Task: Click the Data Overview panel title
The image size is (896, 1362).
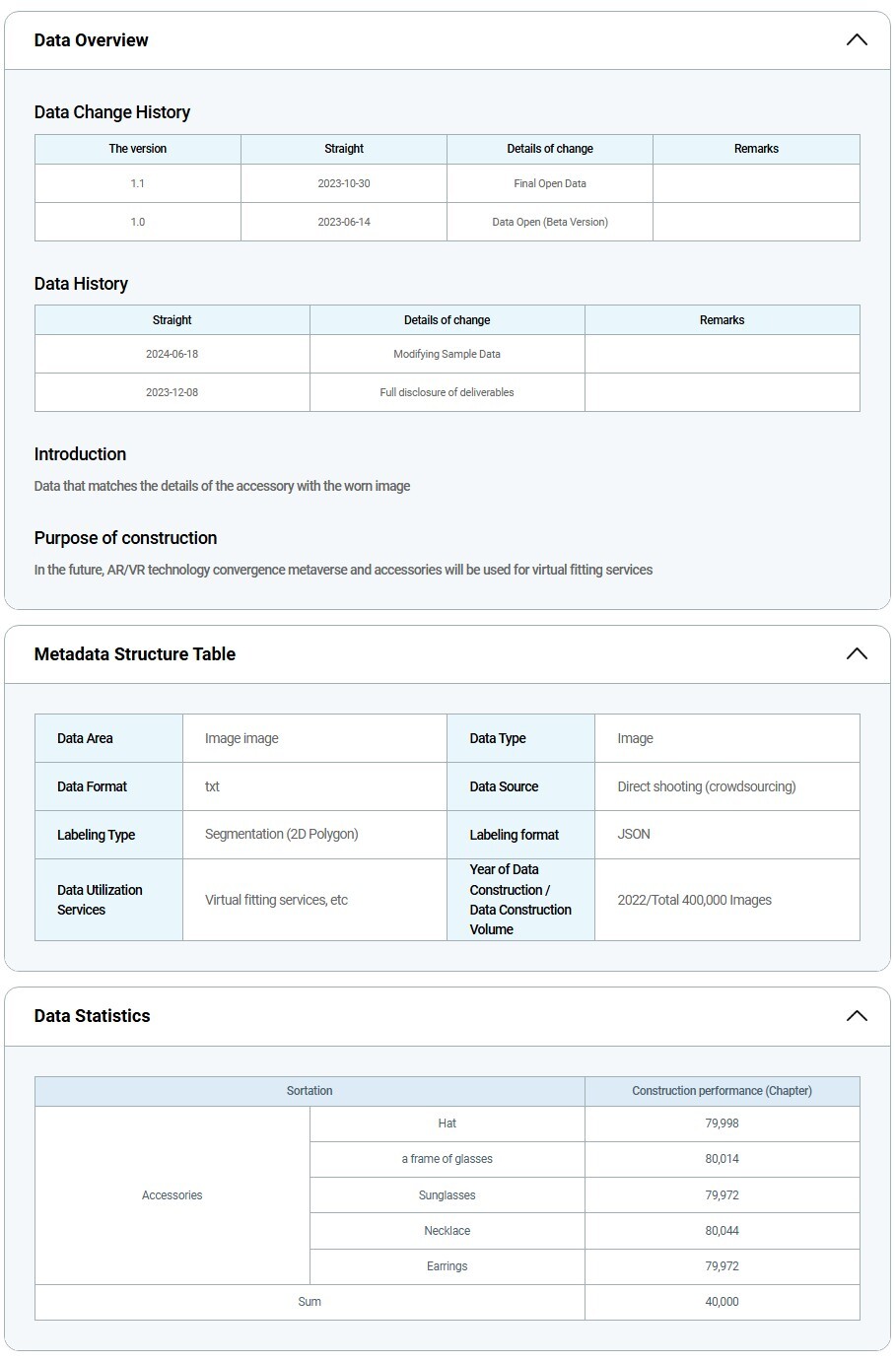Action: click(91, 40)
